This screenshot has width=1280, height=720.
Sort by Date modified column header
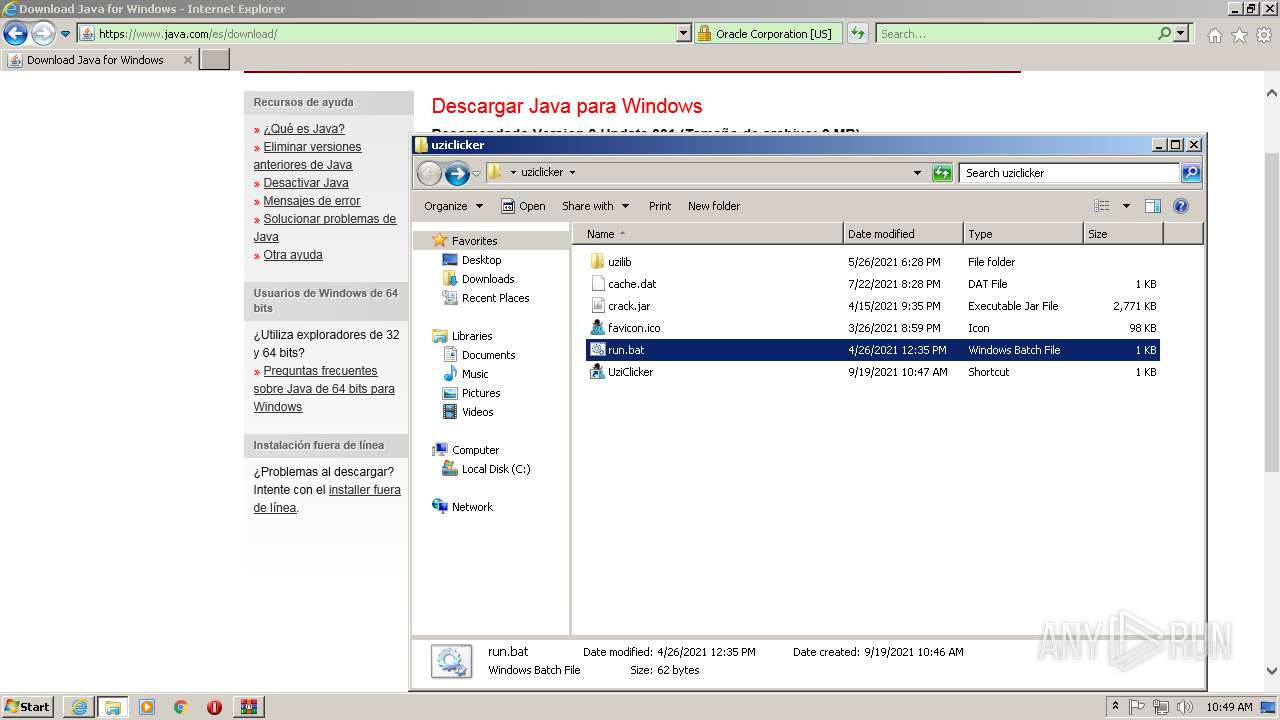coord(903,234)
